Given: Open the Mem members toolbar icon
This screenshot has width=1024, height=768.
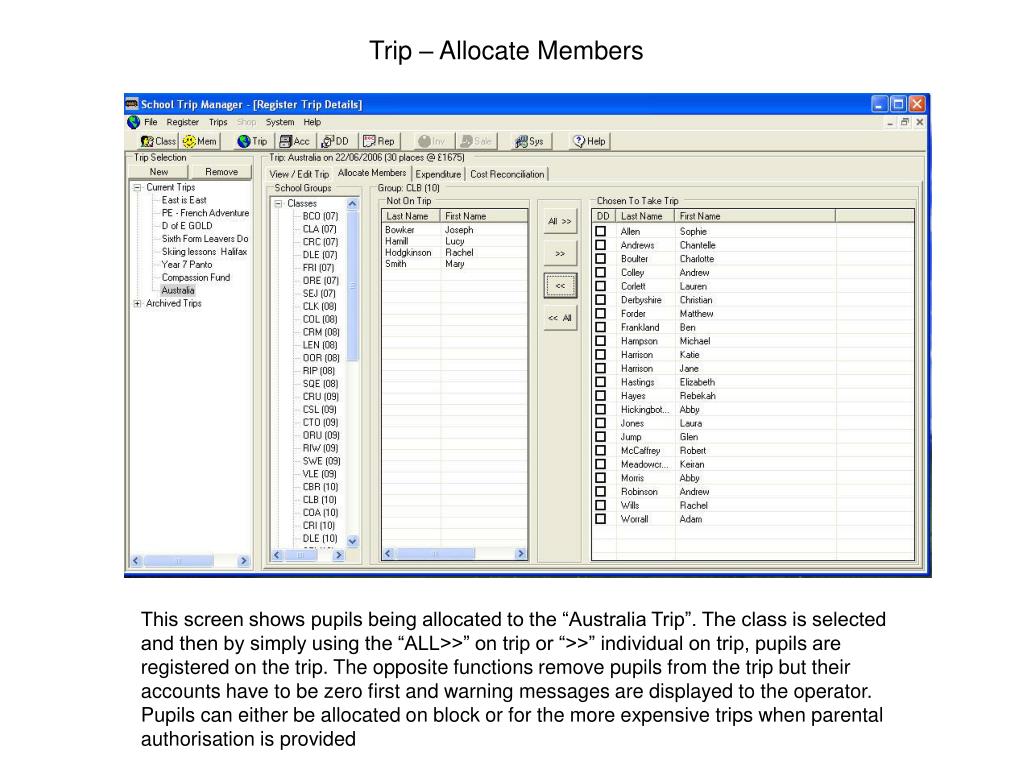Looking at the screenshot, I should pyautogui.click(x=200, y=141).
